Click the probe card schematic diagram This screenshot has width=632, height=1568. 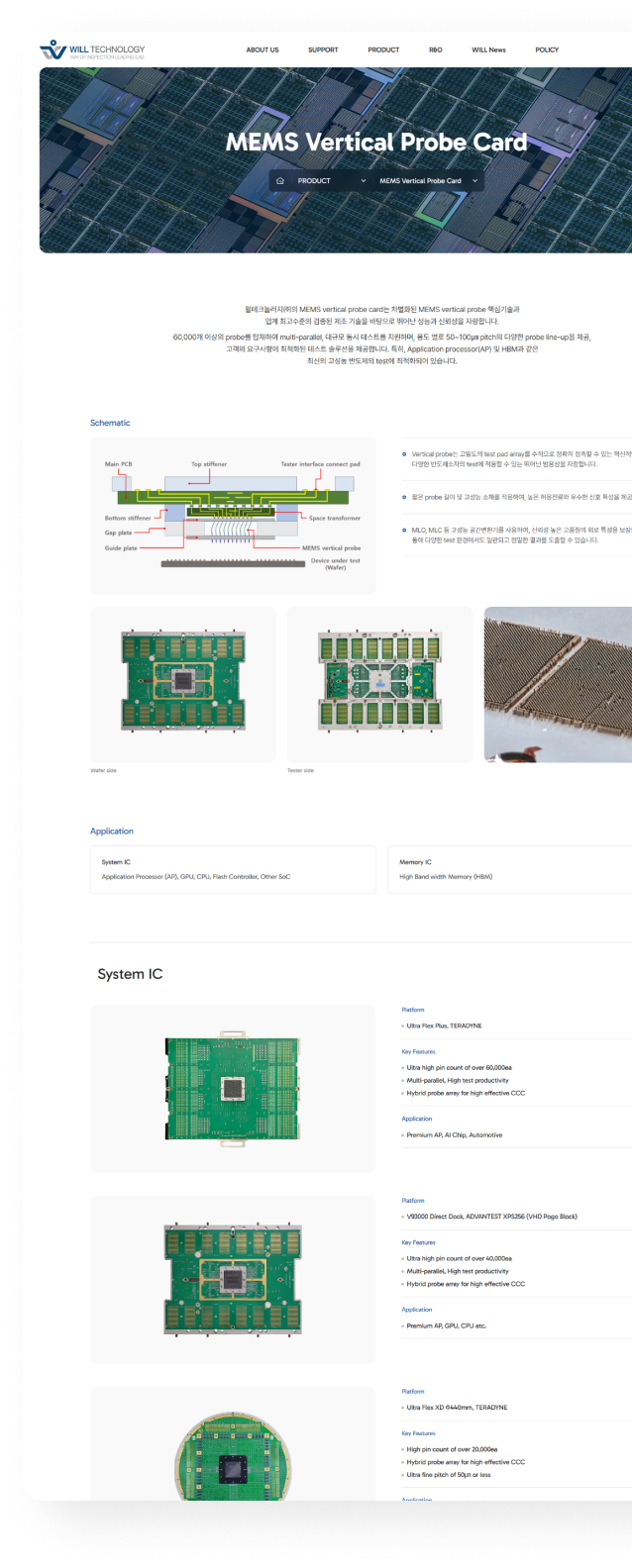[x=233, y=516]
